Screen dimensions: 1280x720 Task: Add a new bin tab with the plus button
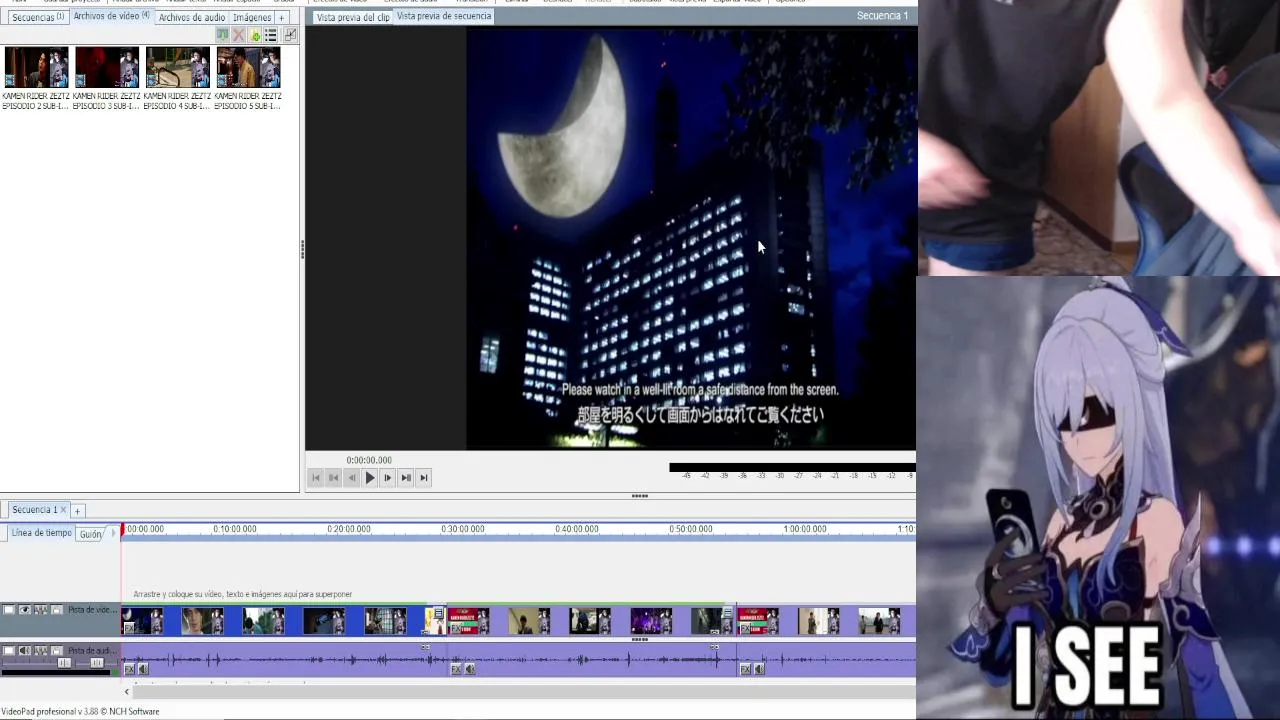coord(282,17)
